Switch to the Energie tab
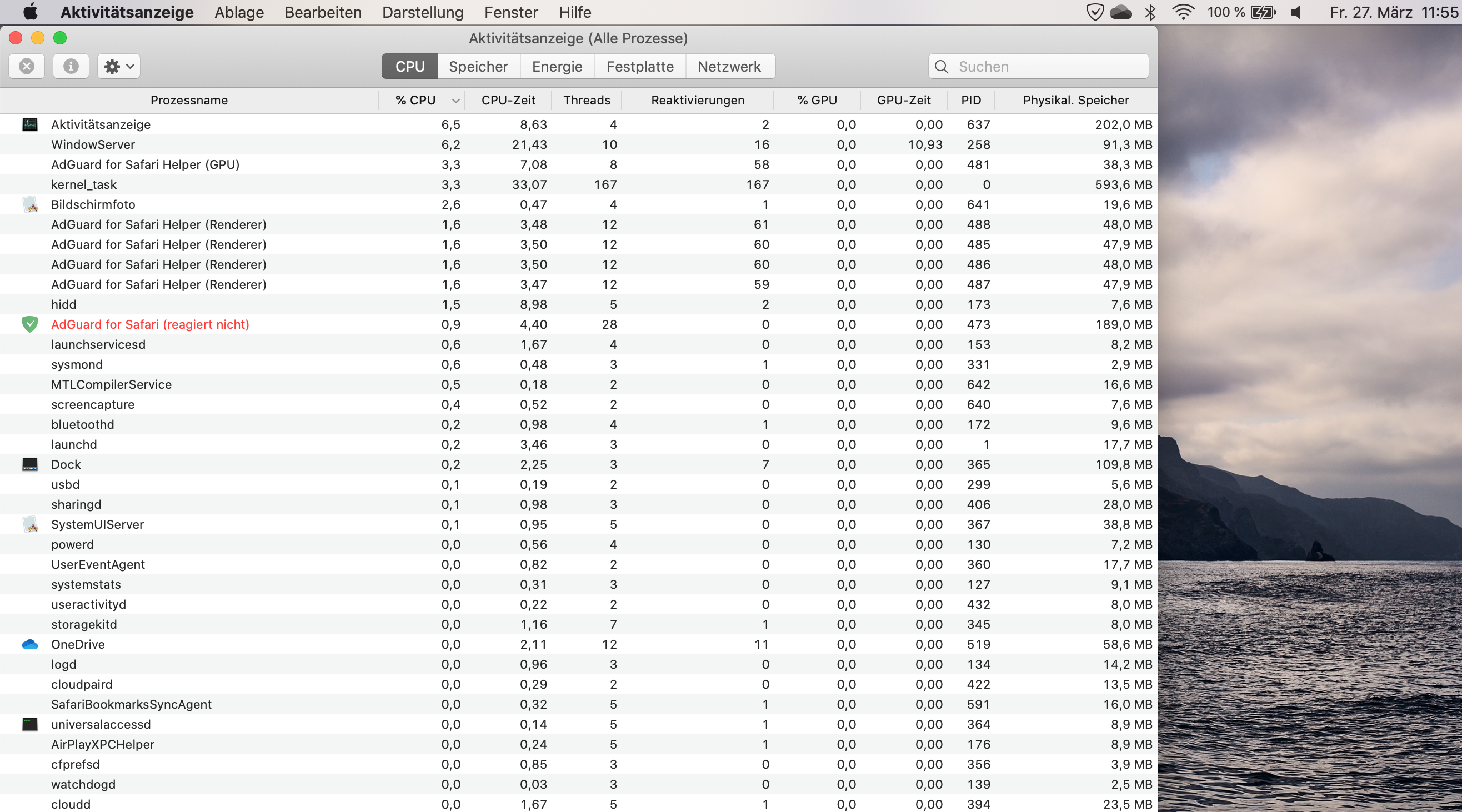 click(557, 67)
